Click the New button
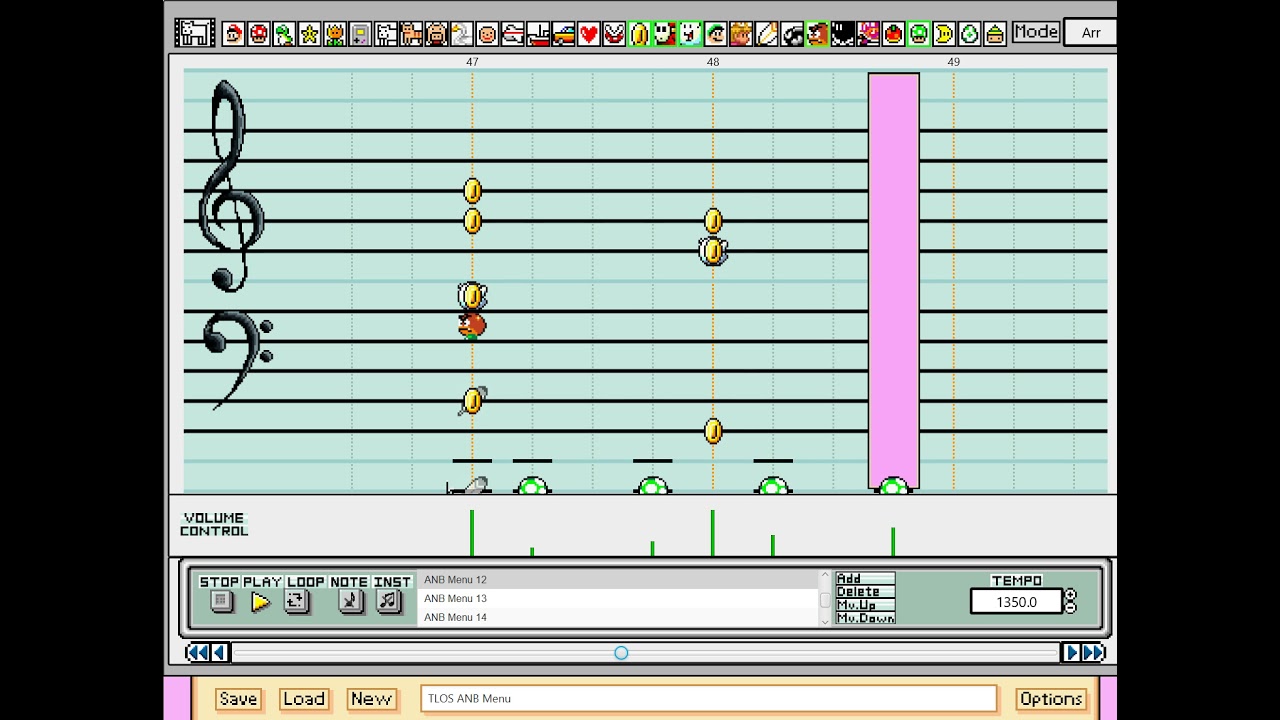This screenshot has height=720, width=1280. click(x=371, y=699)
